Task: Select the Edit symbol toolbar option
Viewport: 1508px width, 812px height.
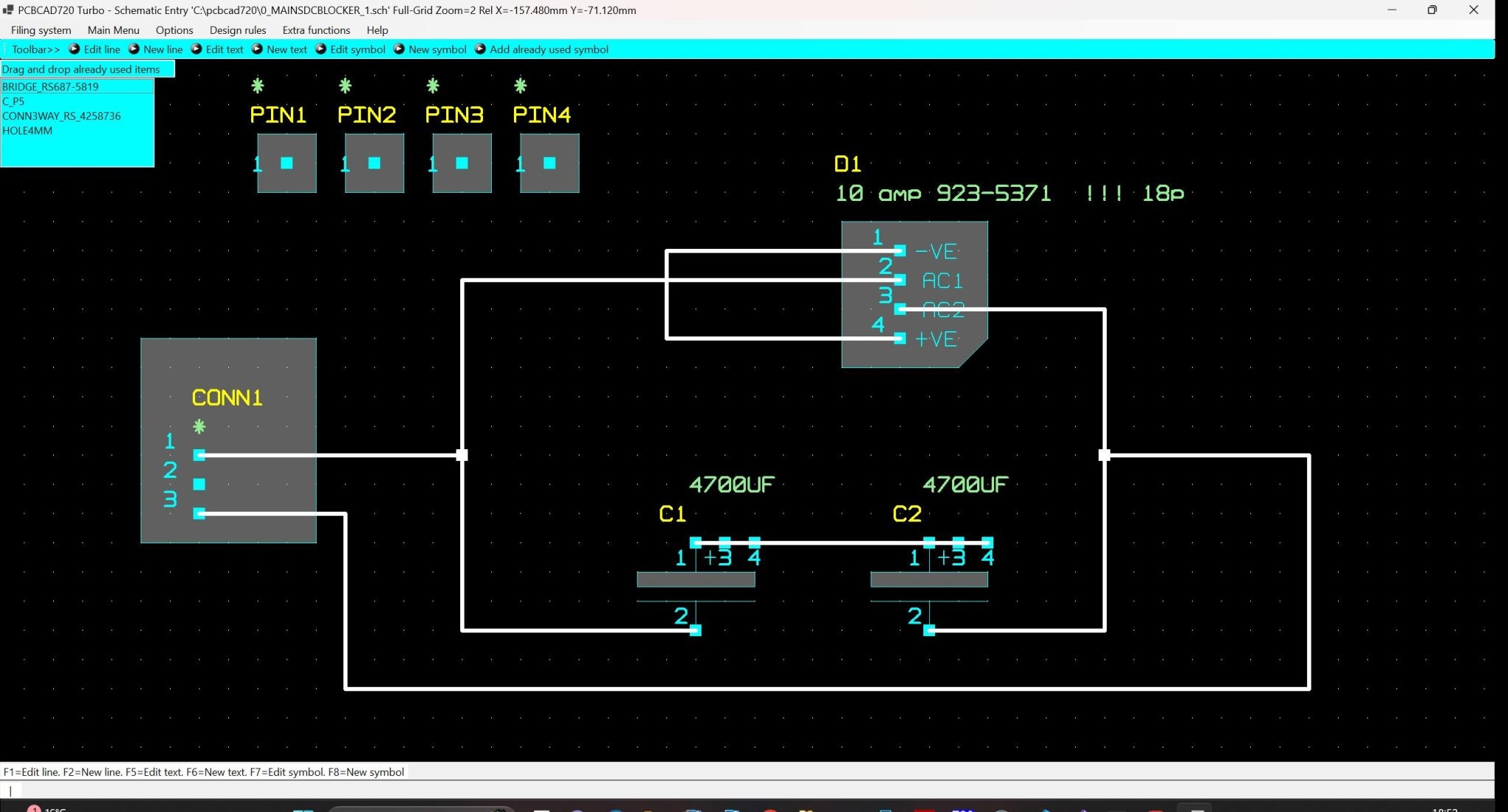Action: tap(350, 49)
